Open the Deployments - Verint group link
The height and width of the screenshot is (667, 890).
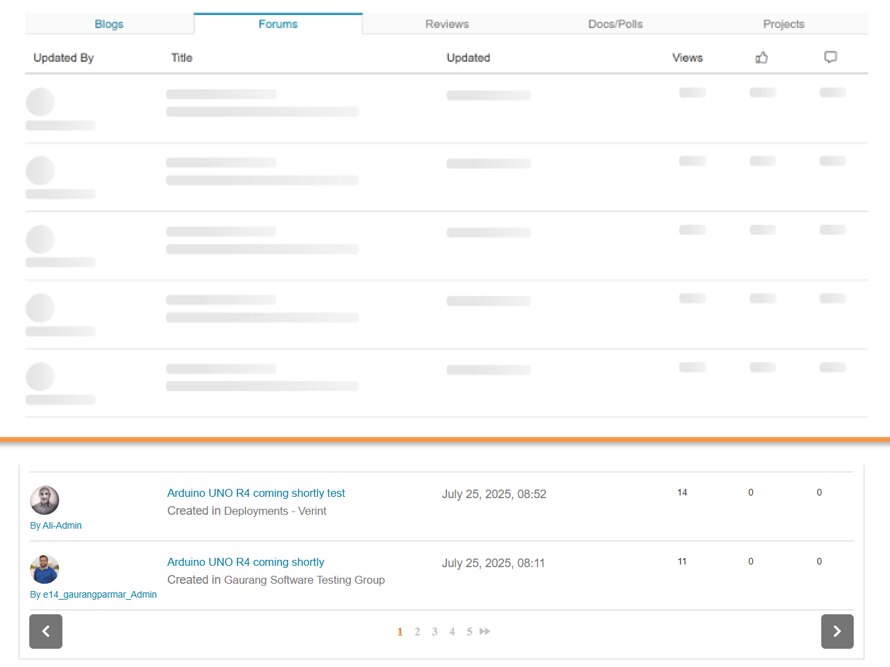(275, 511)
